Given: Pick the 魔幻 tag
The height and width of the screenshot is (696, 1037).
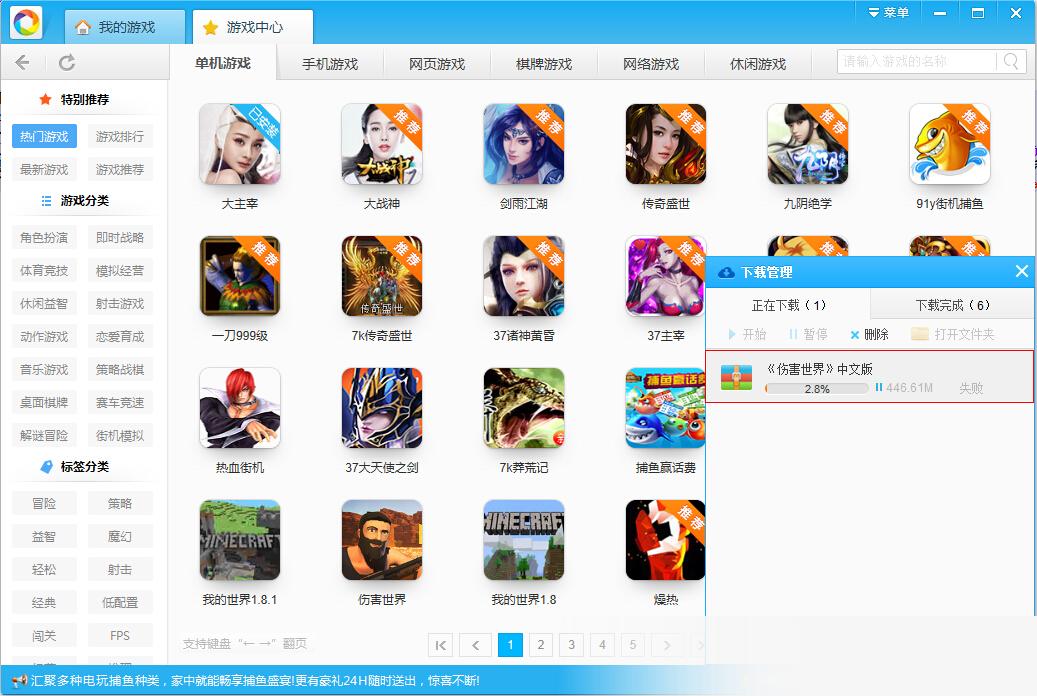Looking at the screenshot, I should 120,537.
